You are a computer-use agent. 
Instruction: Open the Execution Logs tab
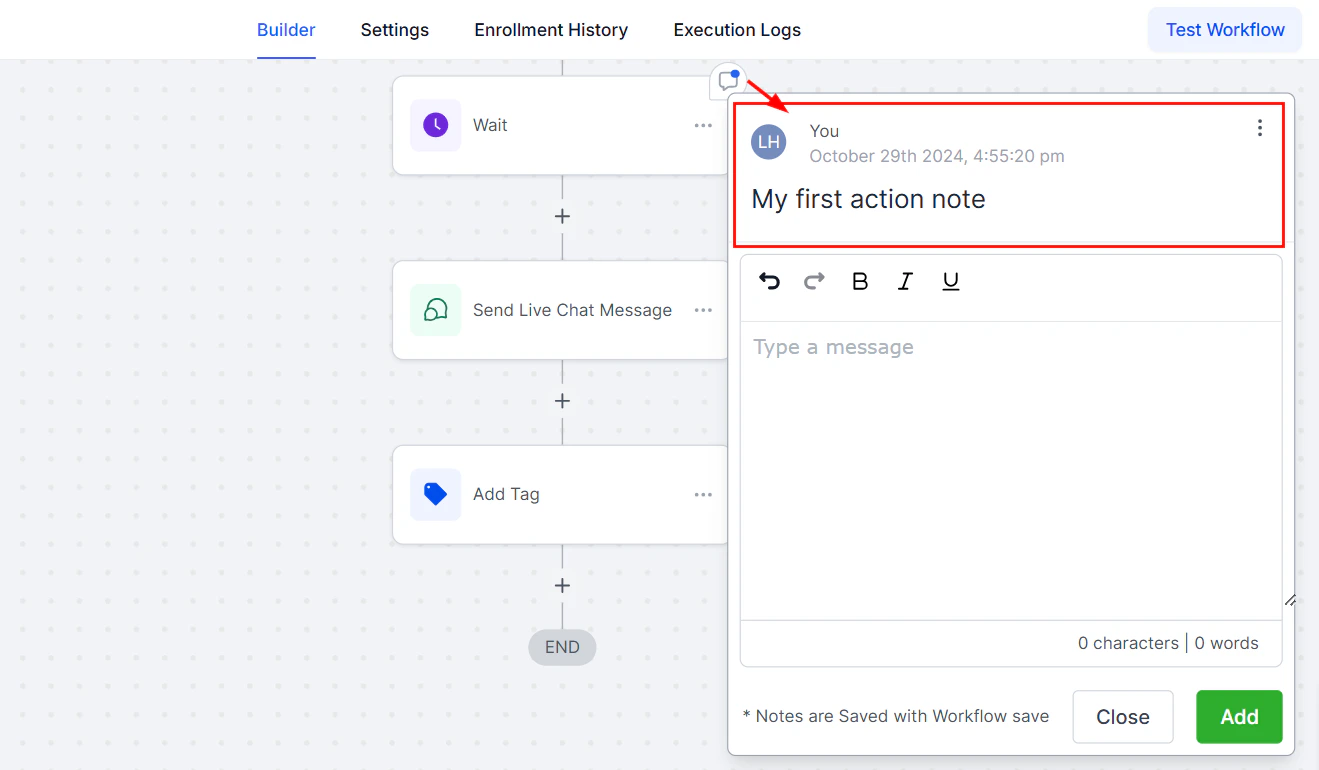click(x=737, y=30)
